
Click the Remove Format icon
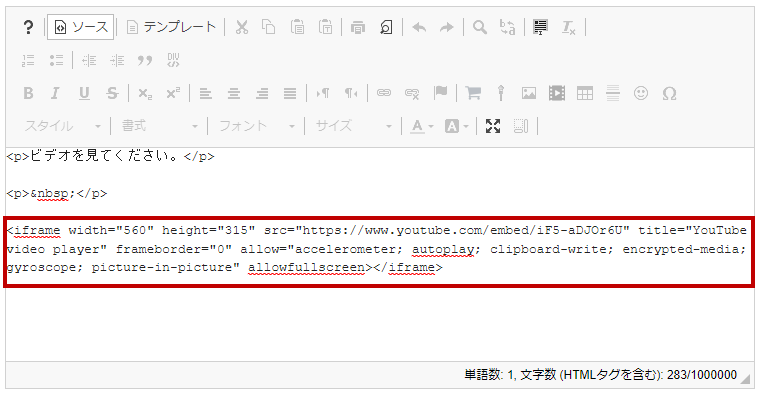[x=568, y=27]
